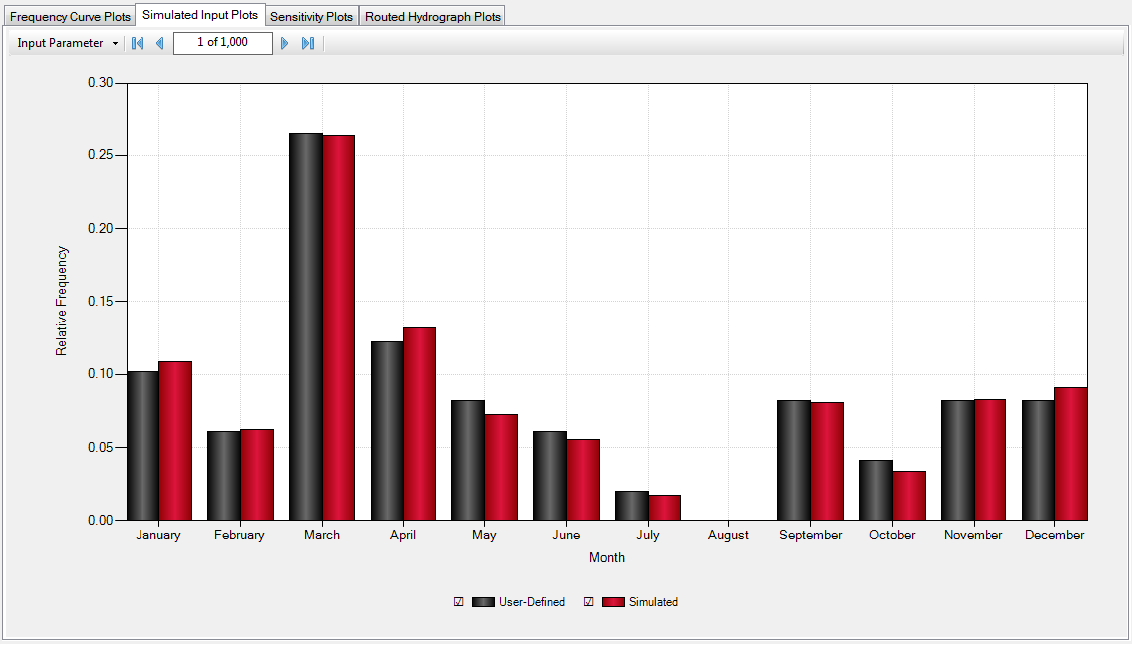Advance to the next plot record
Image resolution: width=1132 pixels, height=645 pixels.
coord(285,43)
